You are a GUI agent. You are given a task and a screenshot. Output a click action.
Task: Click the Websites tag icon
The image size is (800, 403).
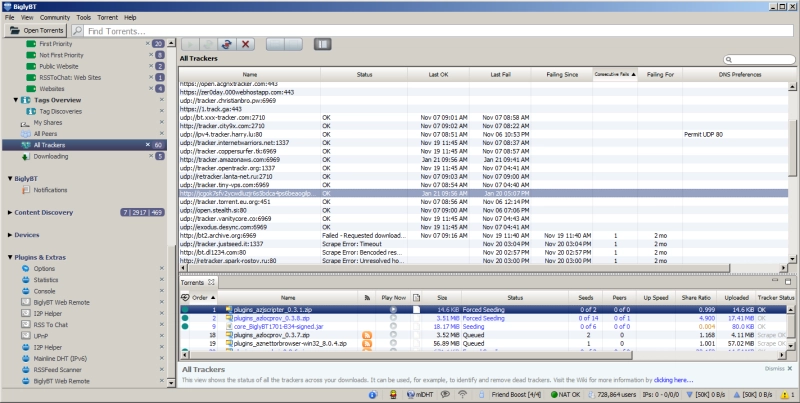point(31,89)
